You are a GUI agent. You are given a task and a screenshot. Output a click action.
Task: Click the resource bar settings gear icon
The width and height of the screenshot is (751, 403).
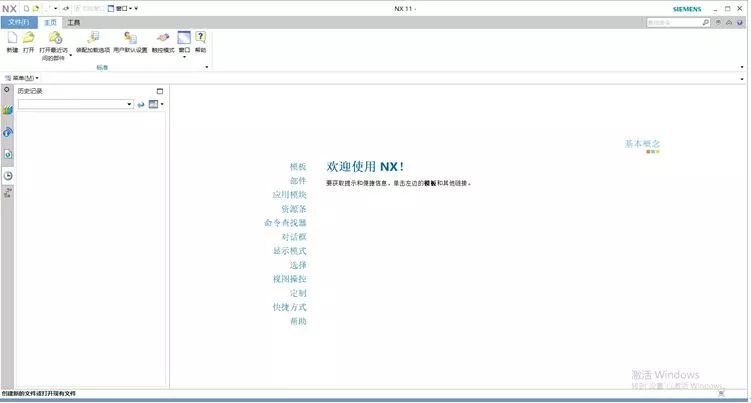point(7,90)
